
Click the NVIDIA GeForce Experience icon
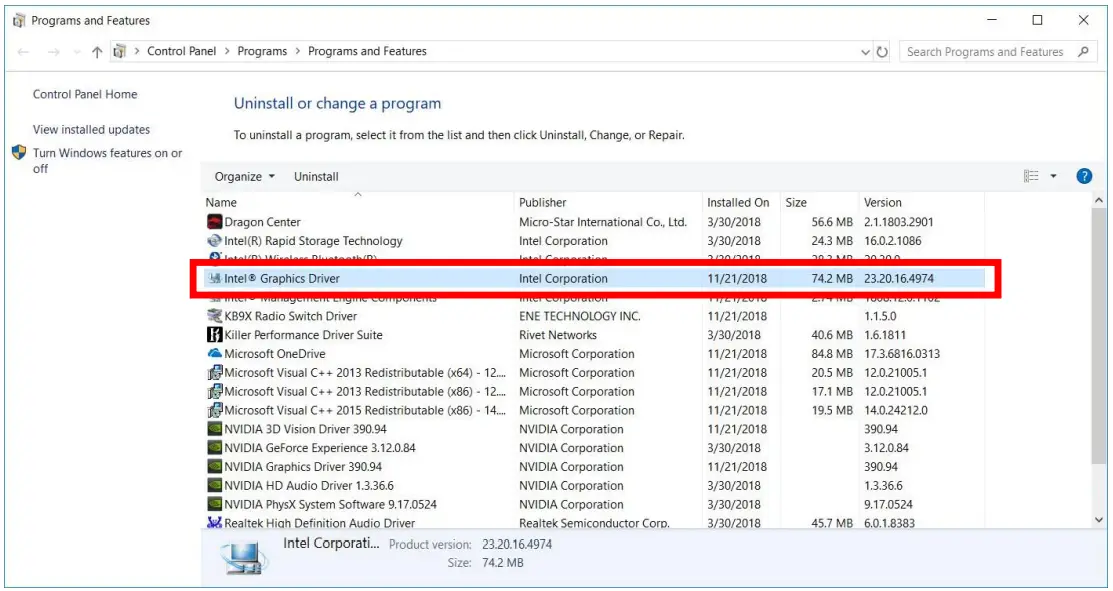pyautogui.click(x=214, y=448)
